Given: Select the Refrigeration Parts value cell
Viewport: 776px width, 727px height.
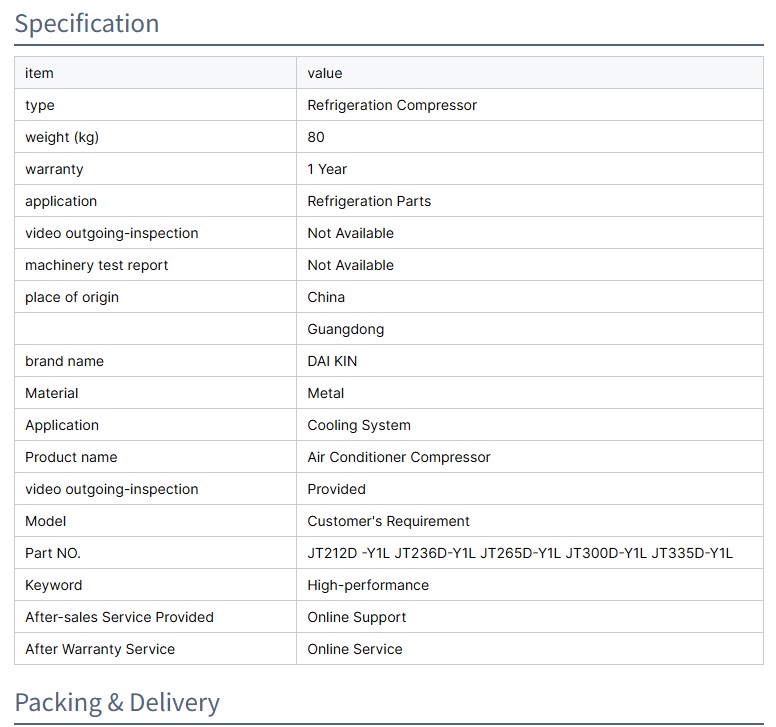Looking at the screenshot, I should click(x=369, y=201).
